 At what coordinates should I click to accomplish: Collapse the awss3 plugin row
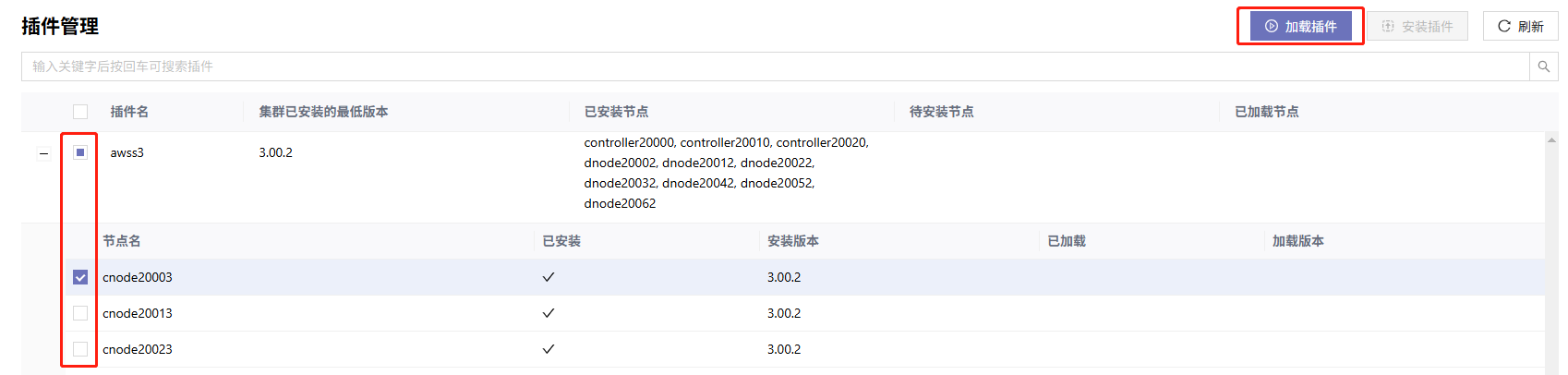tap(43, 153)
